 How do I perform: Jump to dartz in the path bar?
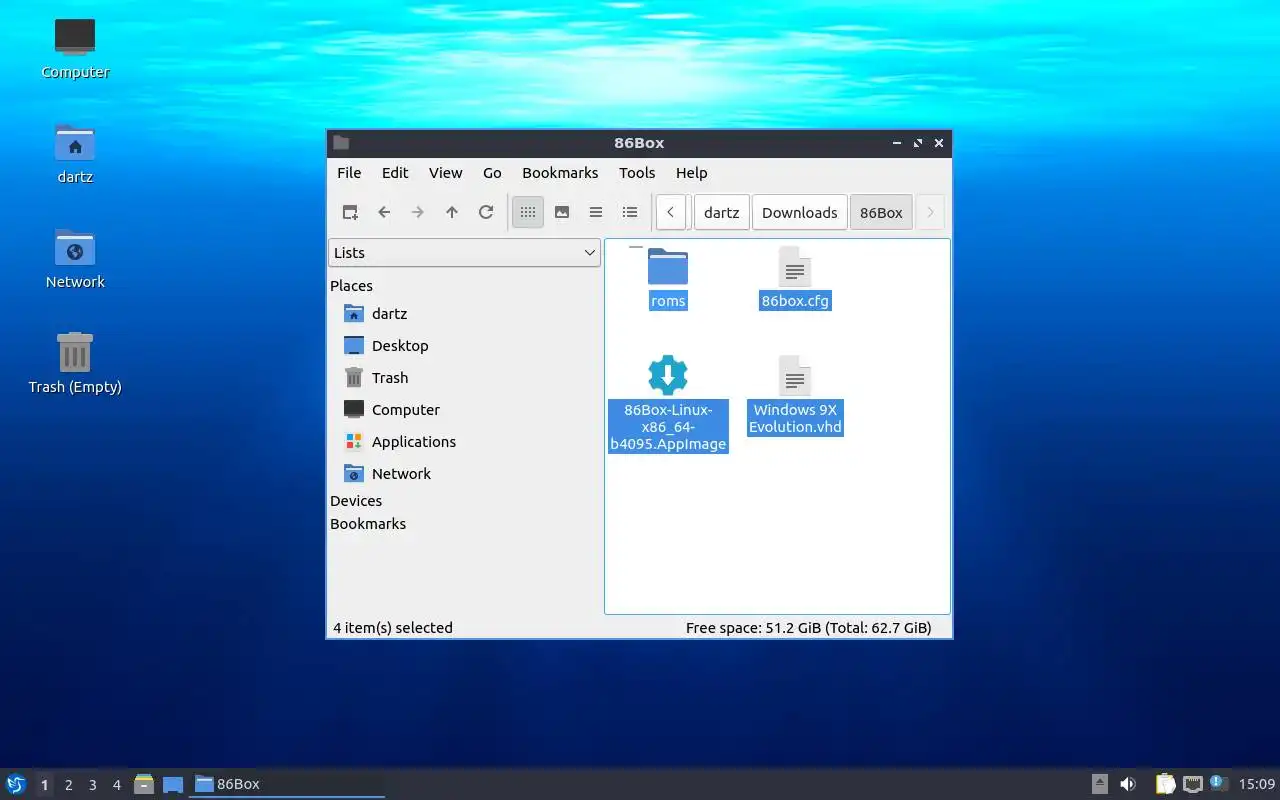722,212
